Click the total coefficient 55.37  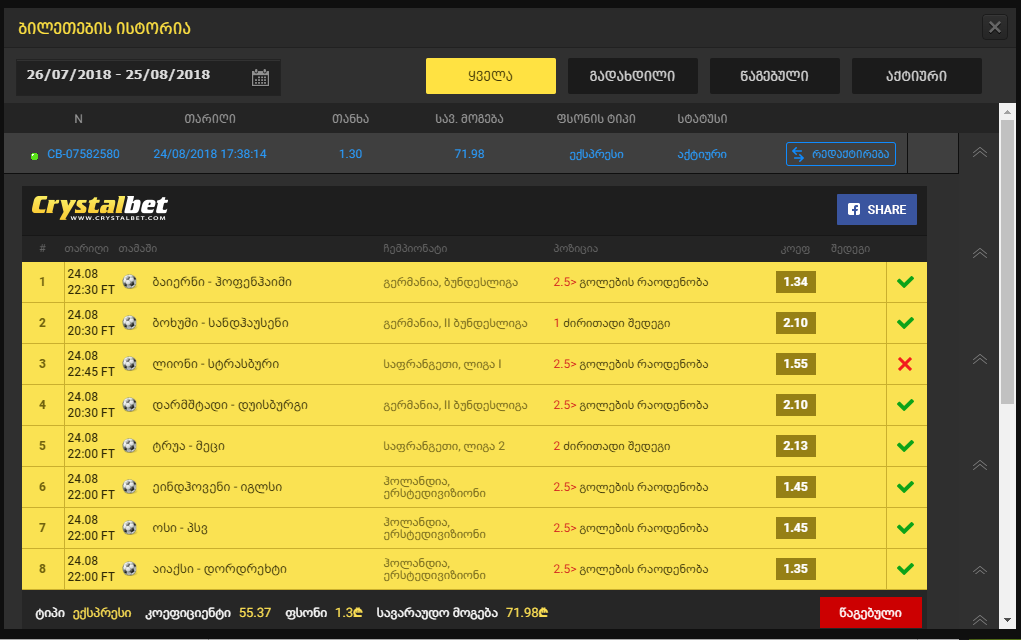coord(255,613)
